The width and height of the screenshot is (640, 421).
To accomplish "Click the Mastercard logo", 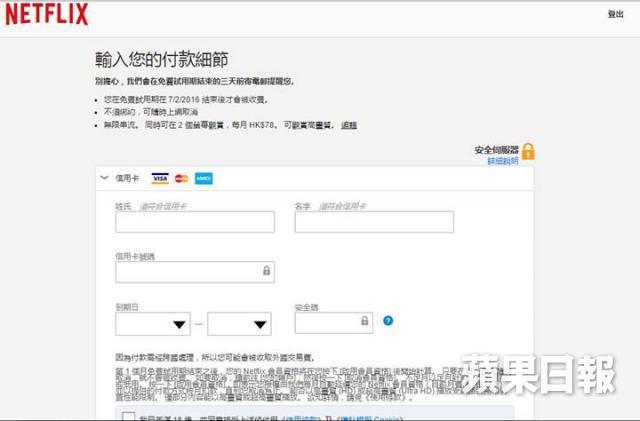I will (x=182, y=178).
